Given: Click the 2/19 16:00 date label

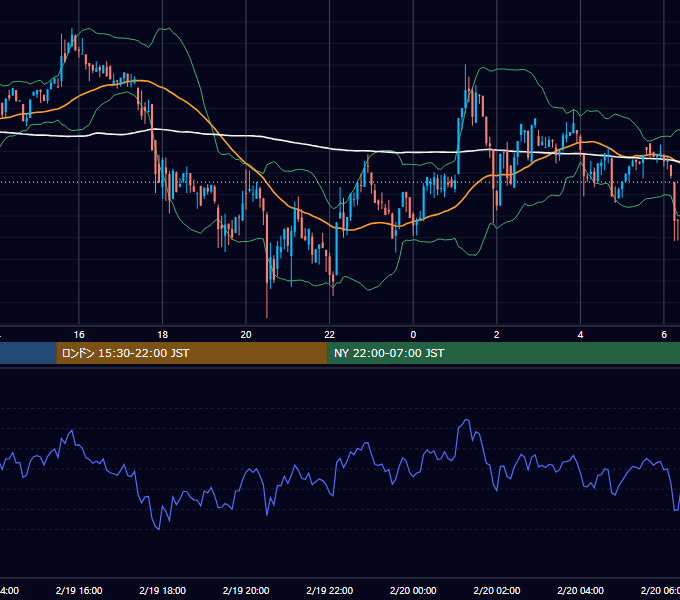Looking at the screenshot, I should 79,590.
